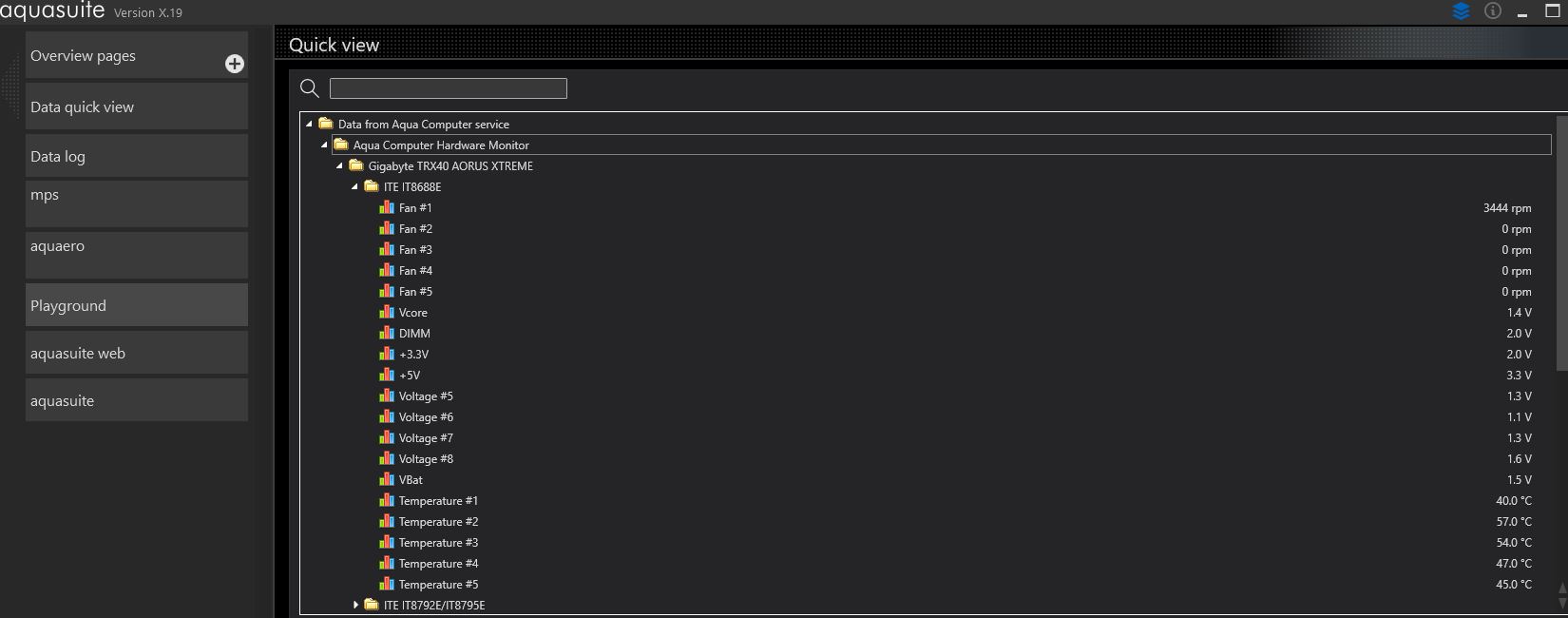Select the Vcore label
The image size is (1568, 618).
(413, 313)
